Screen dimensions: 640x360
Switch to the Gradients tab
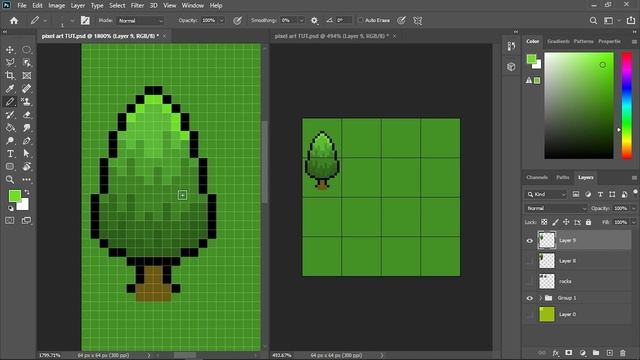coord(558,41)
